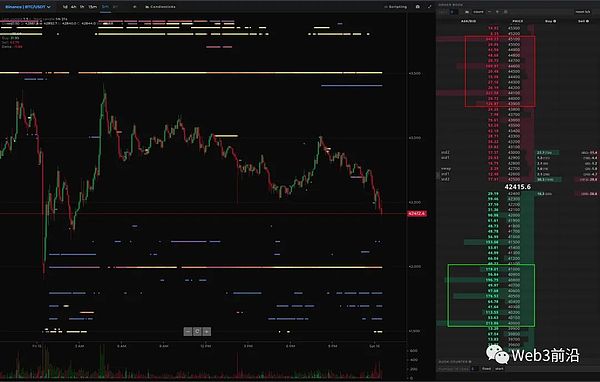Click the 42415.6 mid price
This screenshot has width=600, height=382.
coord(517,187)
